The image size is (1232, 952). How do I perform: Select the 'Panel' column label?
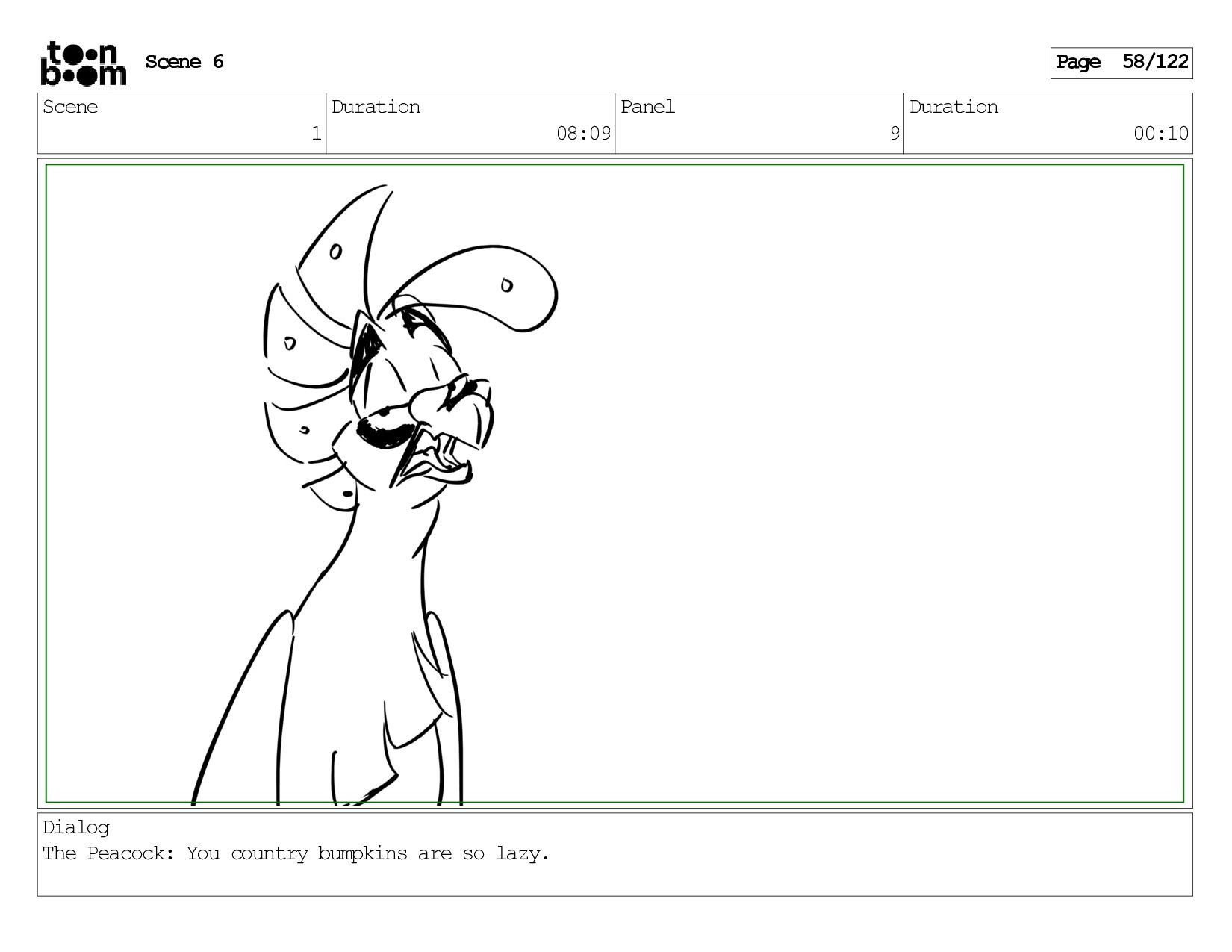point(647,107)
